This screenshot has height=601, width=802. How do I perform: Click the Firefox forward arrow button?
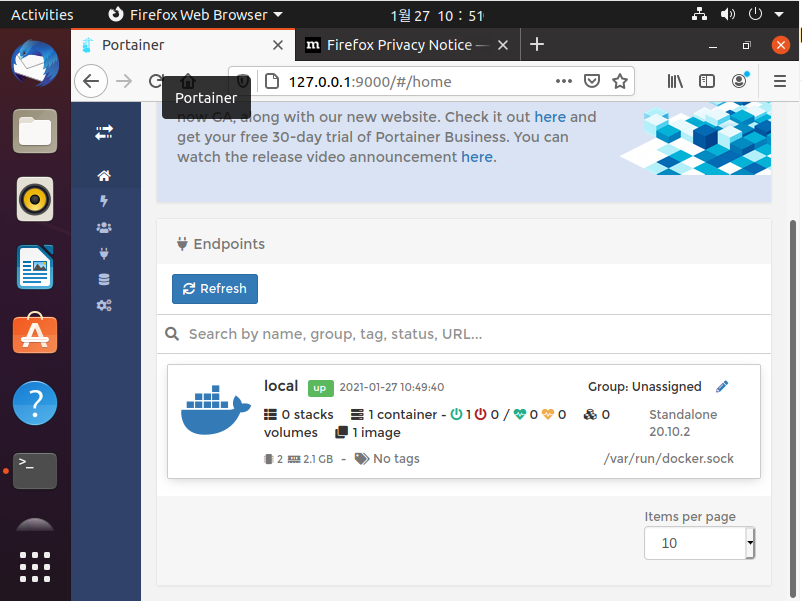124,81
